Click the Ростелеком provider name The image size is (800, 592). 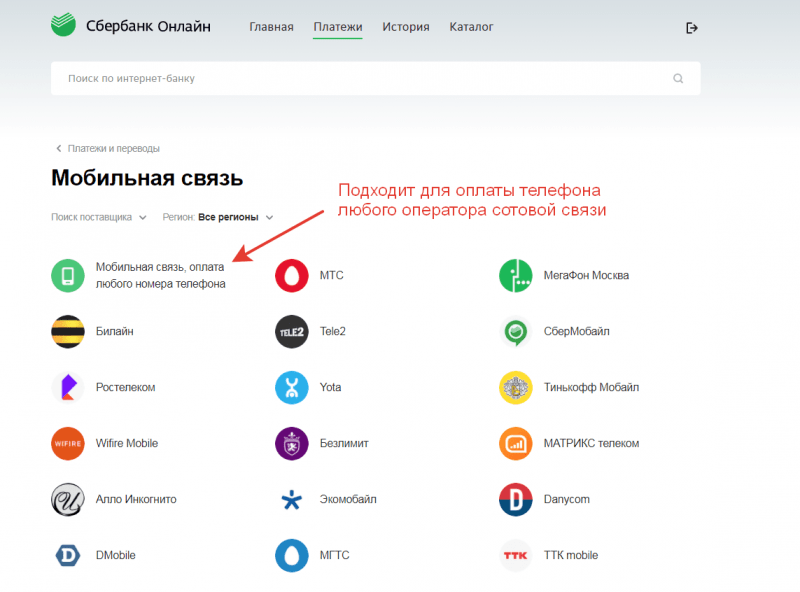pos(126,387)
